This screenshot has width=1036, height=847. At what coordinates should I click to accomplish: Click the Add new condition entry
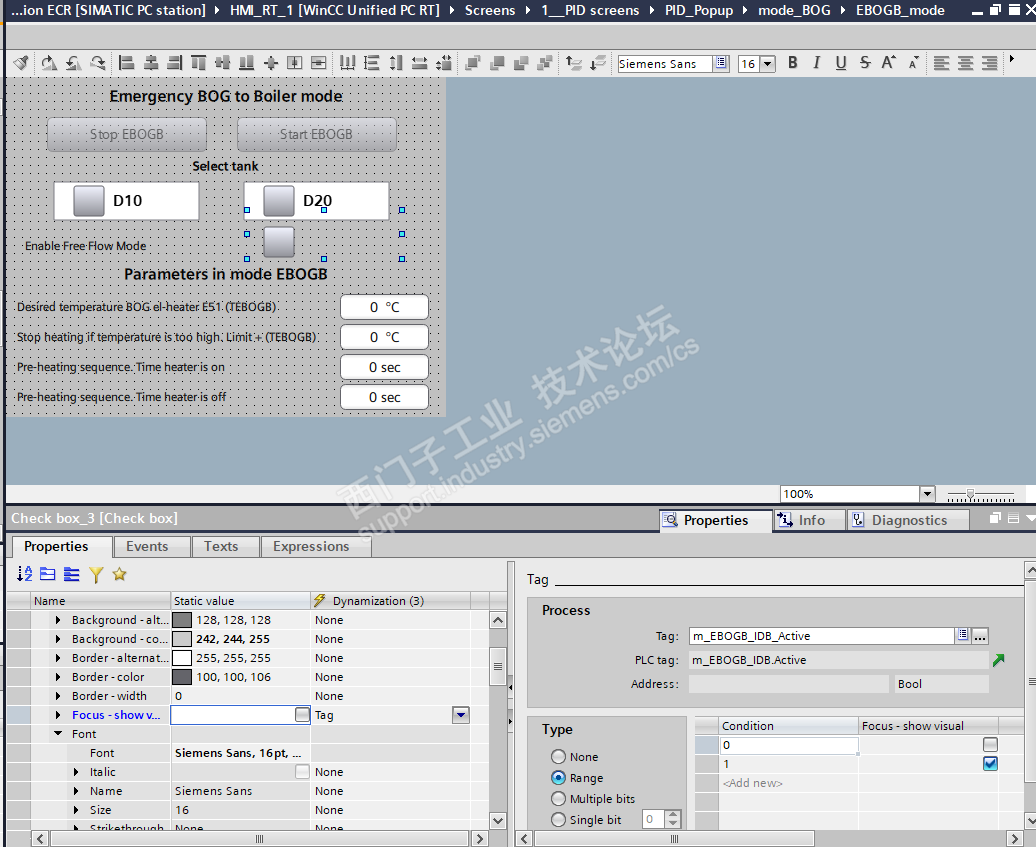tap(753, 783)
